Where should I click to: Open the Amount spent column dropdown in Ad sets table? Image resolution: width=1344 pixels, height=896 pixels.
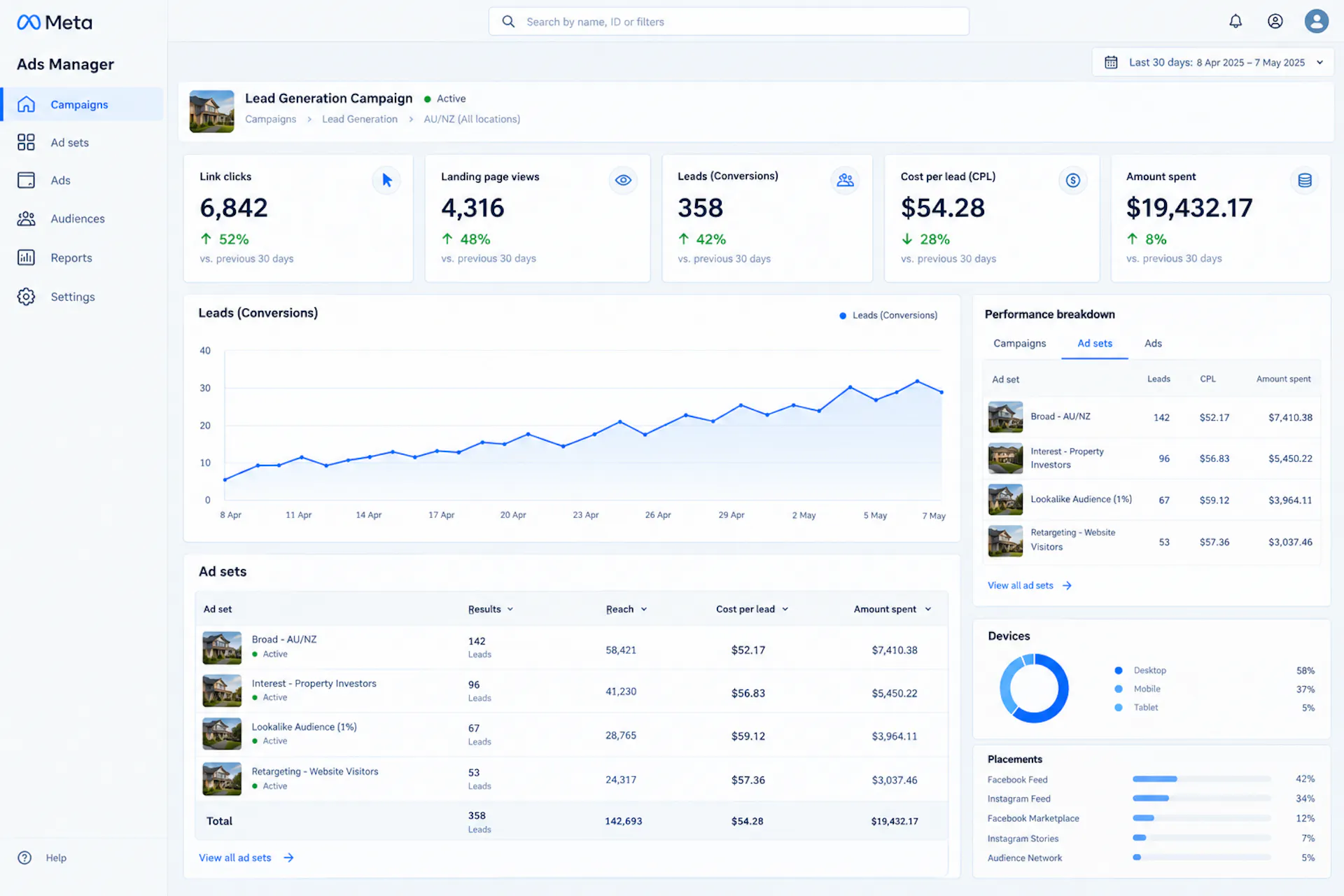point(928,609)
